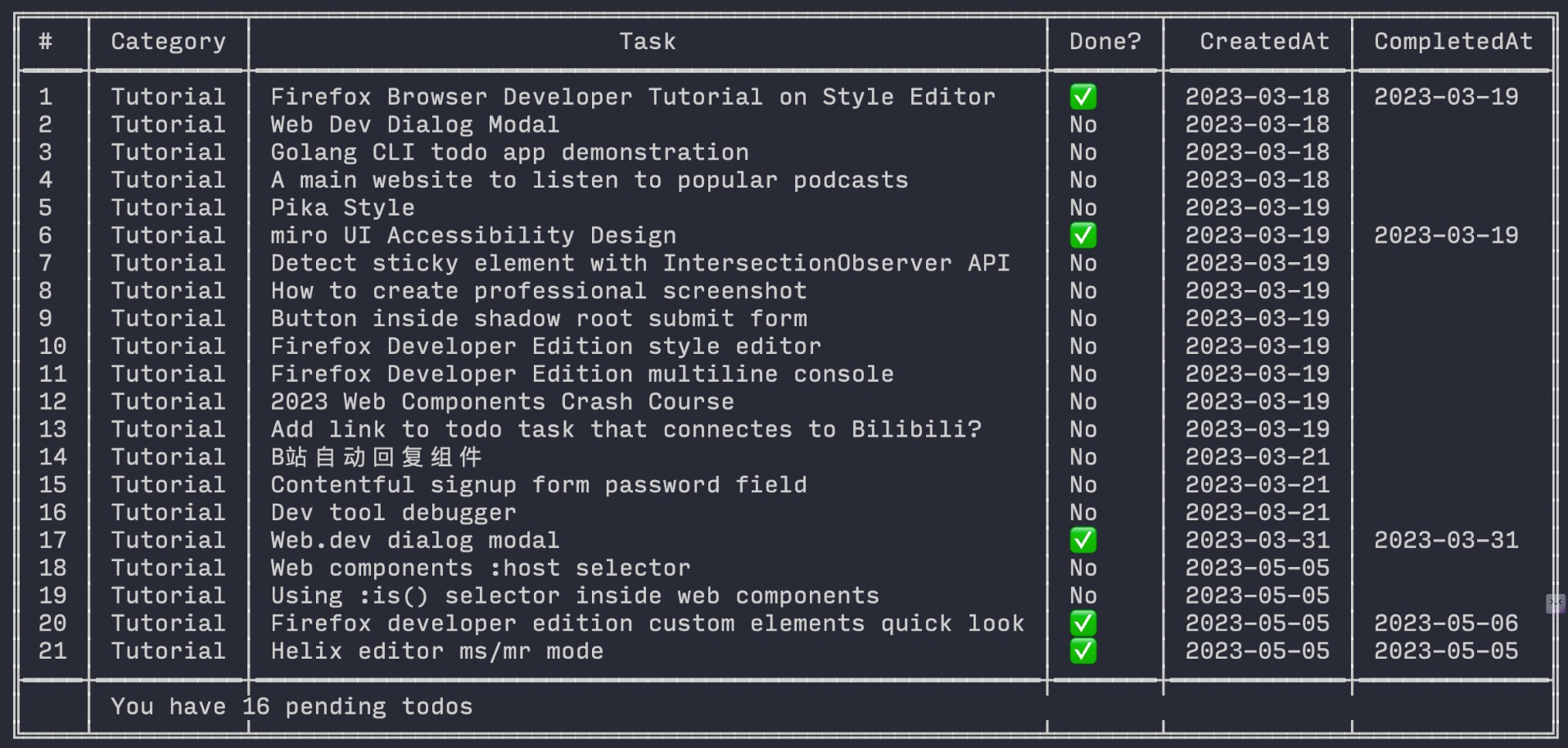Image resolution: width=1568 pixels, height=748 pixels.
Task: Click green checkmark for Helix editor task
Action: point(1082,651)
